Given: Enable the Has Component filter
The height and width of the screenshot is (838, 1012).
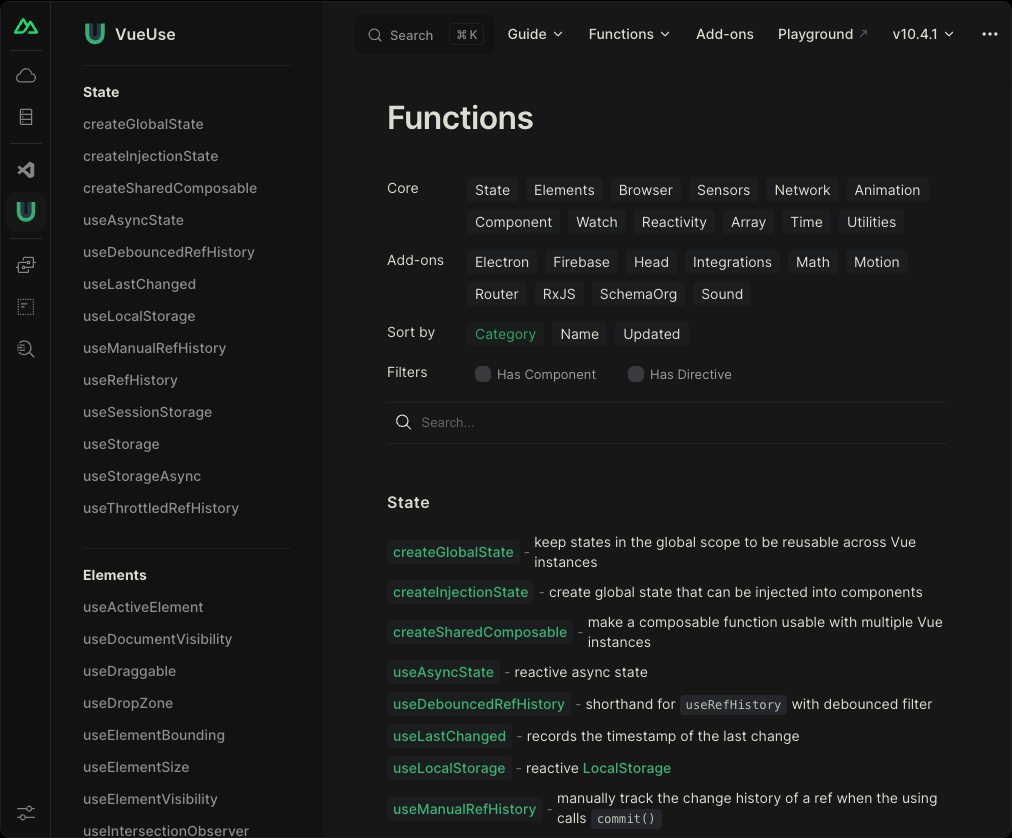Looking at the screenshot, I should pyautogui.click(x=483, y=374).
